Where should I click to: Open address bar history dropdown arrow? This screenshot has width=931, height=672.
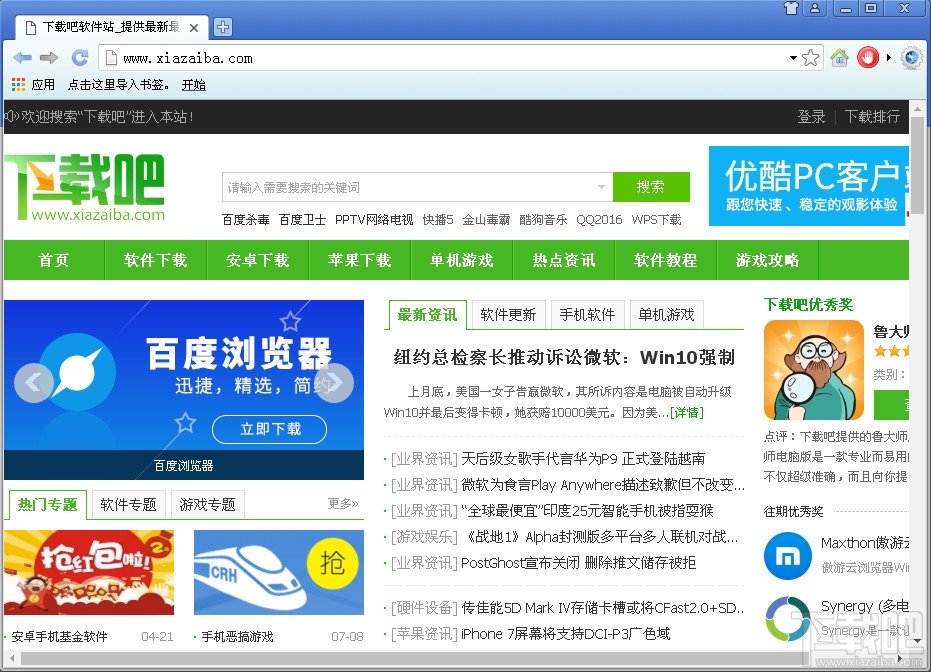(793, 58)
